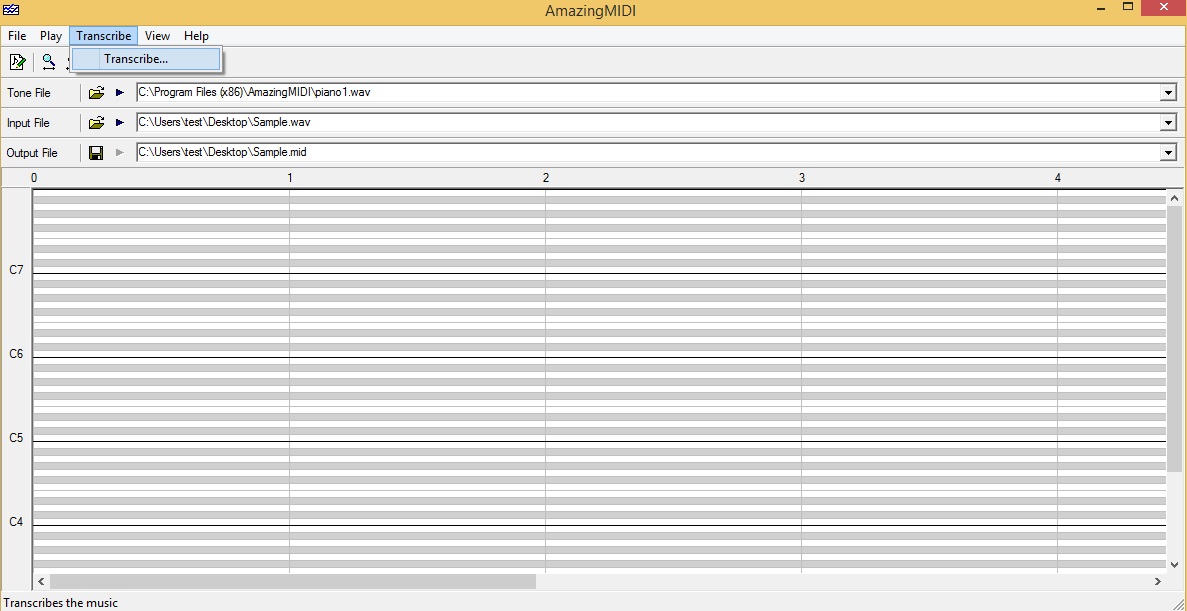1187x611 pixels.
Task: Expand the Tone File path dropdown
Action: tap(1168, 92)
